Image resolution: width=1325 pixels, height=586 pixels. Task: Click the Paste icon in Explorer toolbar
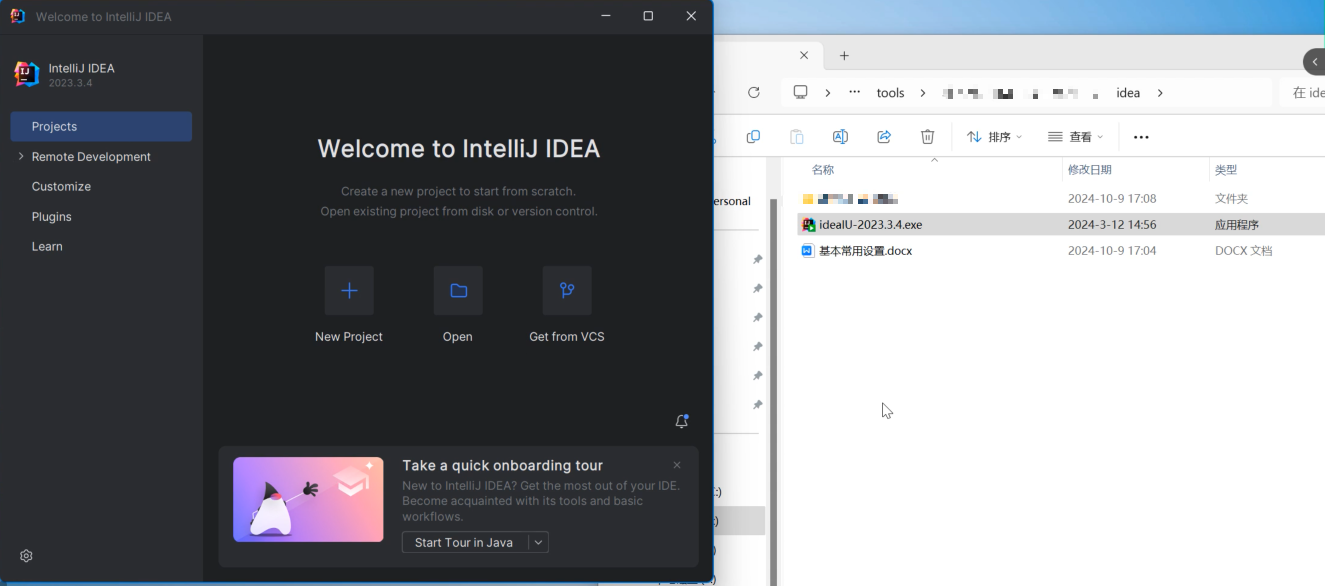(x=797, y=137)
